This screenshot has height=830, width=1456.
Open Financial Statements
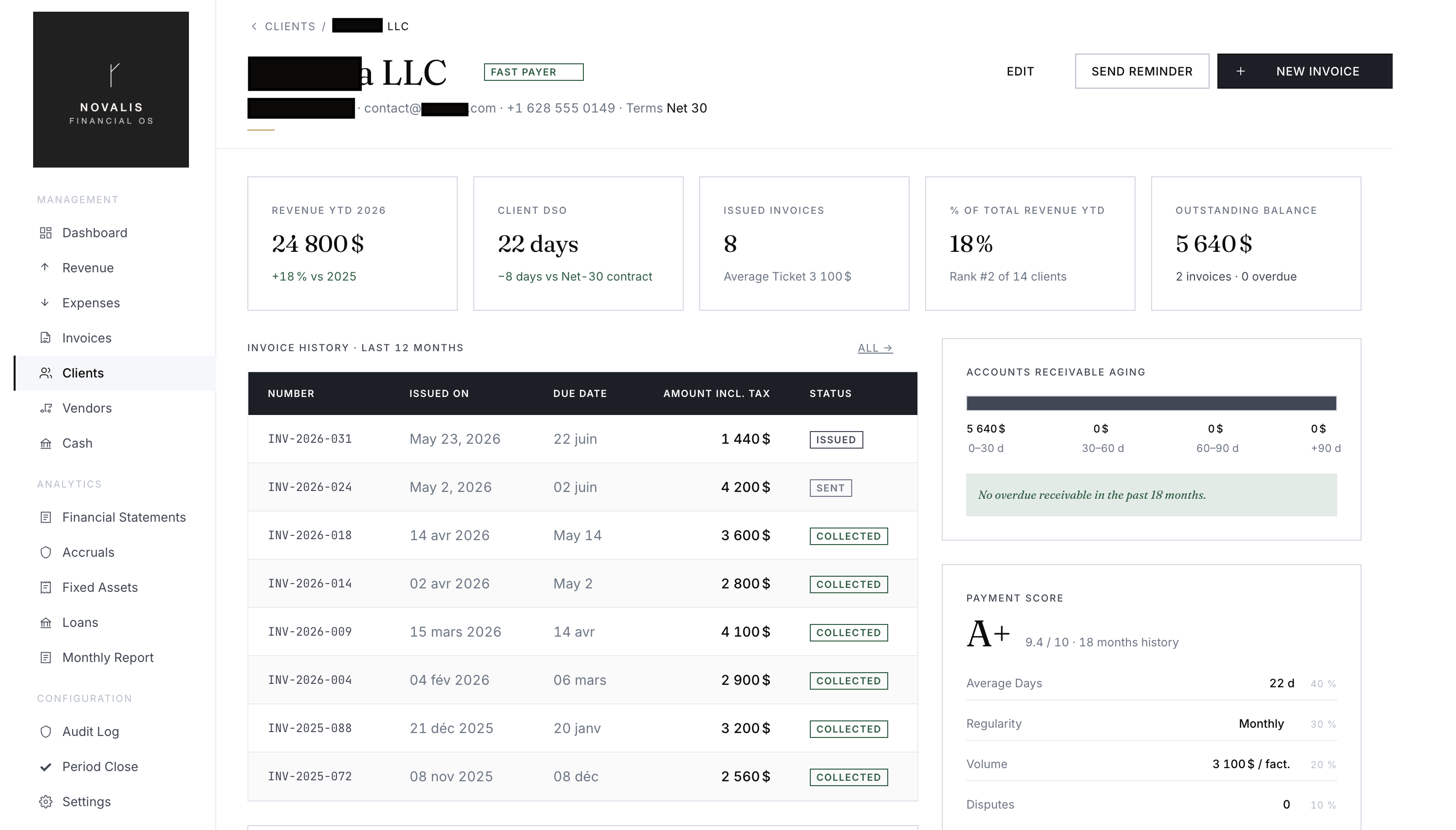point(114,517)
